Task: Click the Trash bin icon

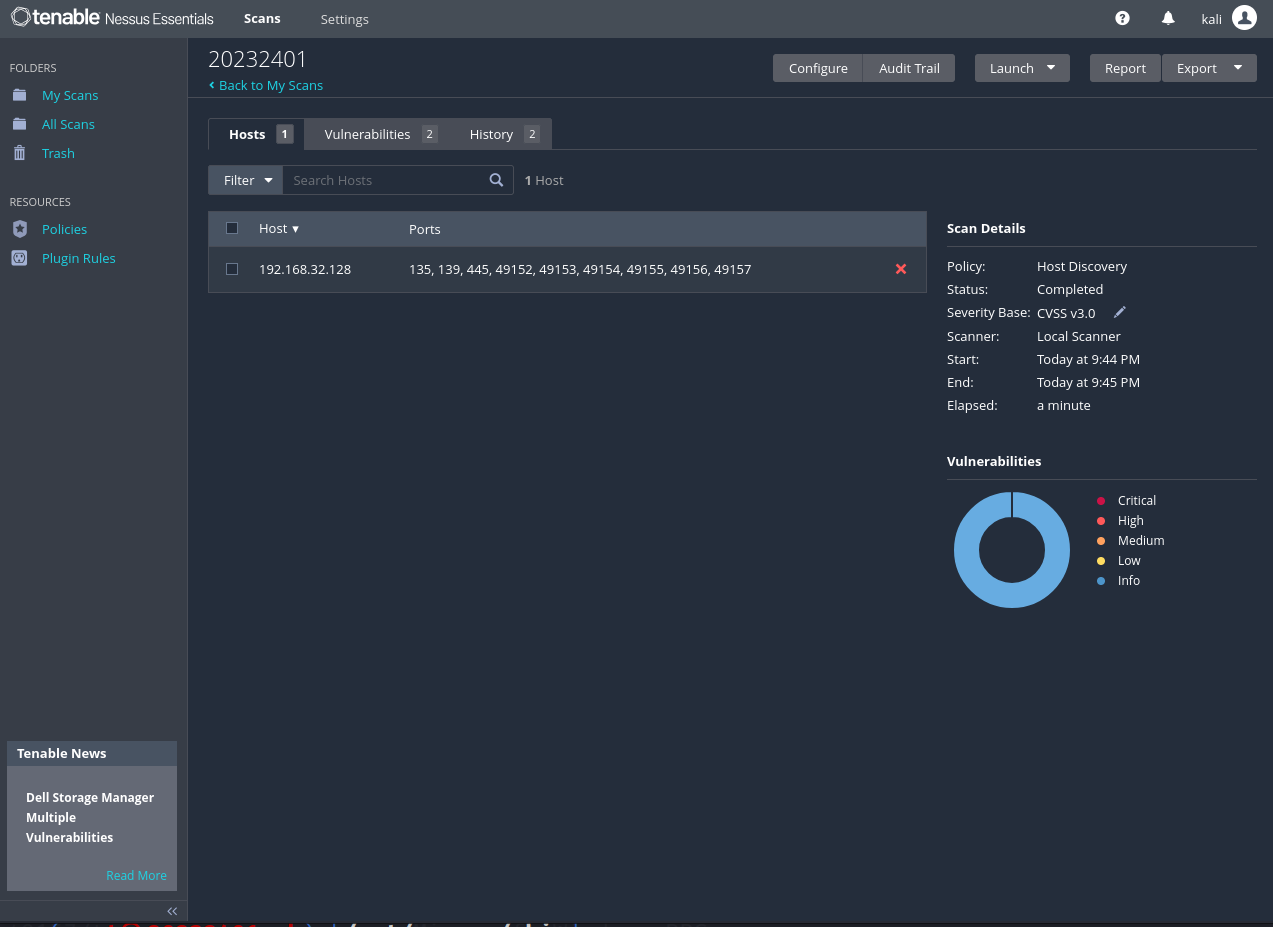Action: point(19,153)
